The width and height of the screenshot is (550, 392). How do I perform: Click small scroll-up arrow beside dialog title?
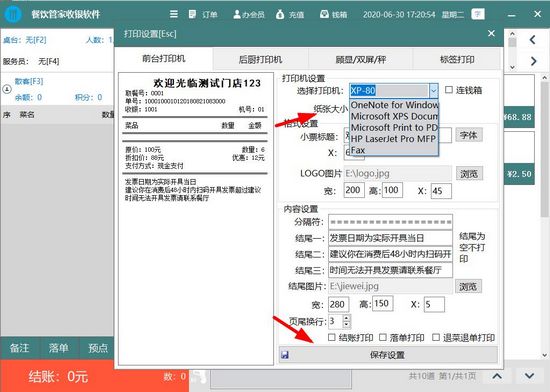click(512, 34)
